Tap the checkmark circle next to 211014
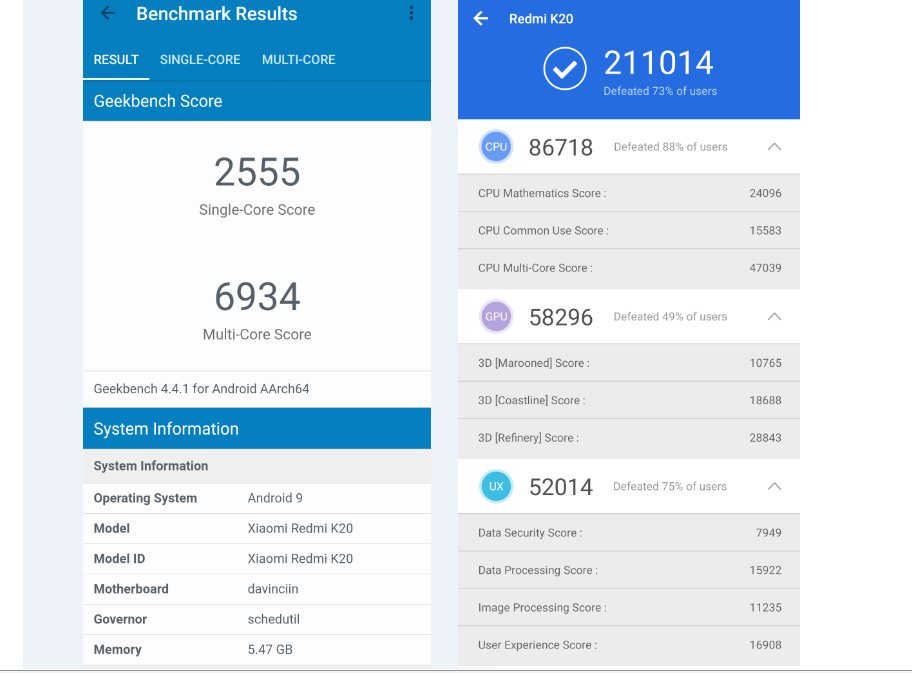This screenshot has height=673, width=912. 565,69
